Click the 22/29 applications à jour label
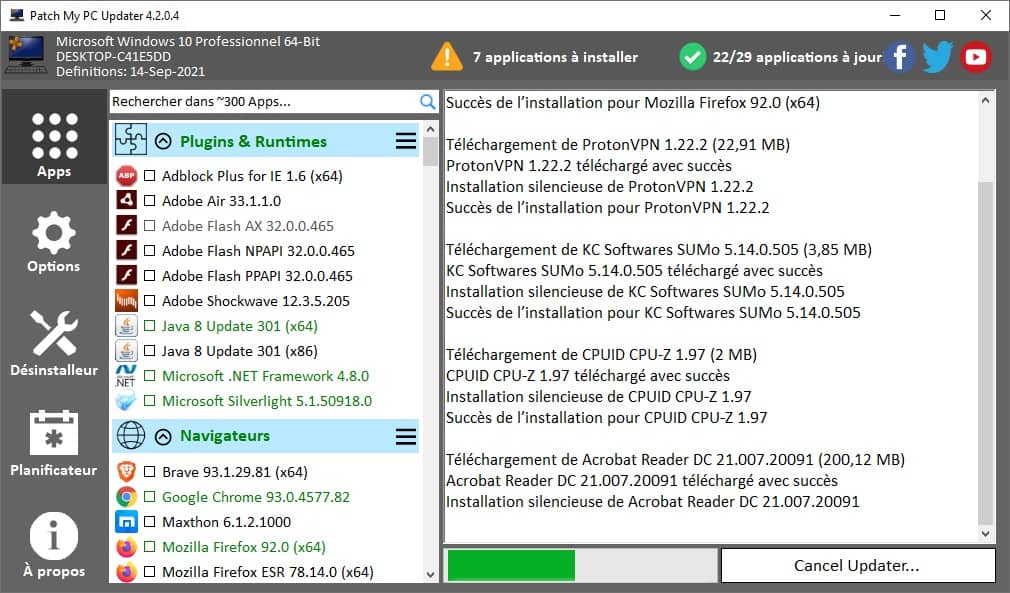 (797, 57)
